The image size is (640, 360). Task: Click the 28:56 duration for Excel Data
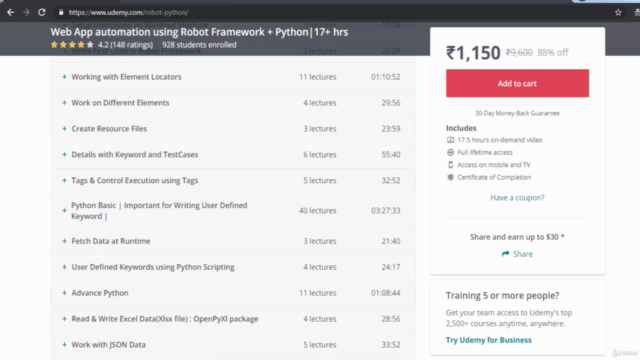coord(391,319)
